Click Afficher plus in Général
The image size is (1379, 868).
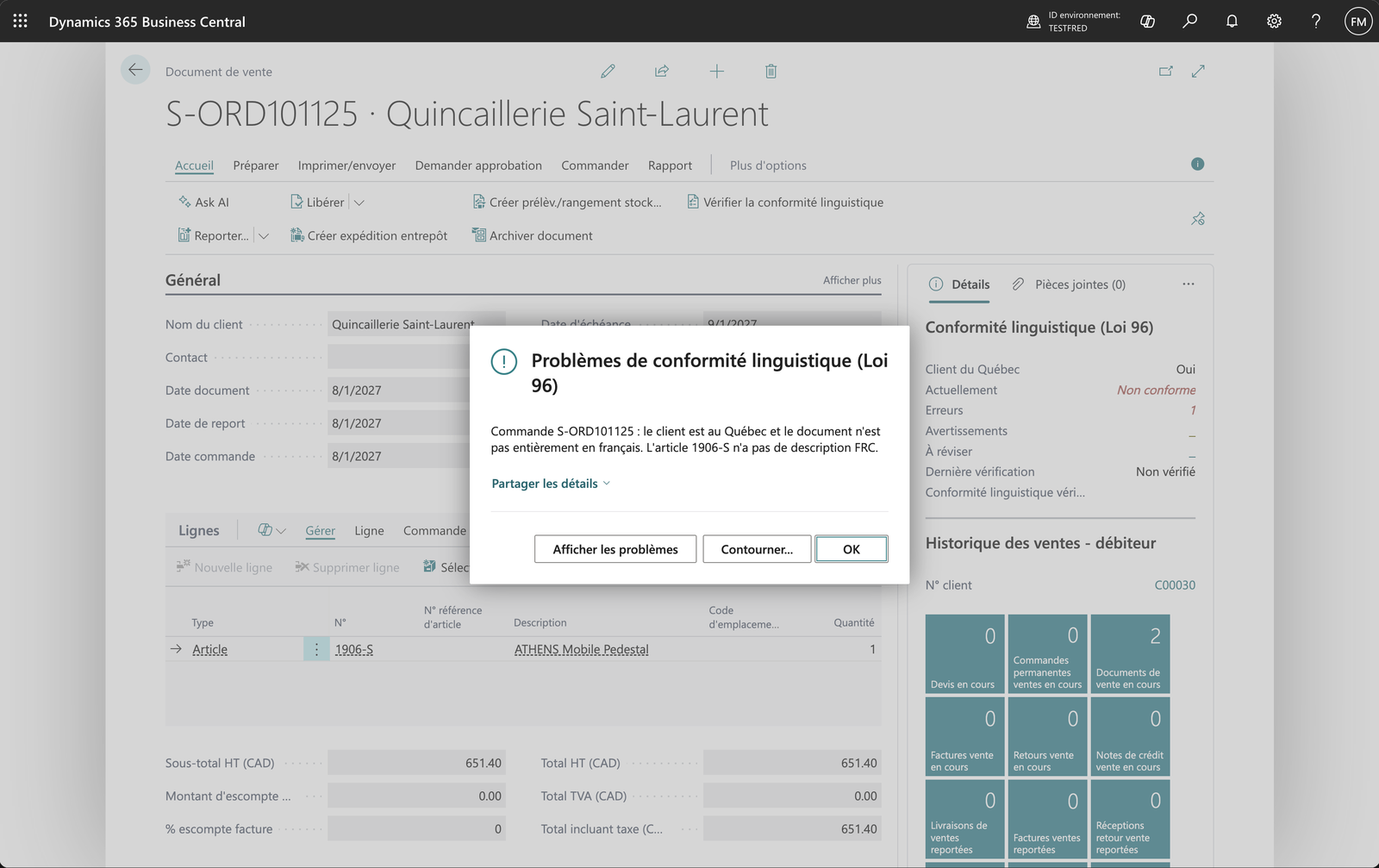(x=852, y=280)
